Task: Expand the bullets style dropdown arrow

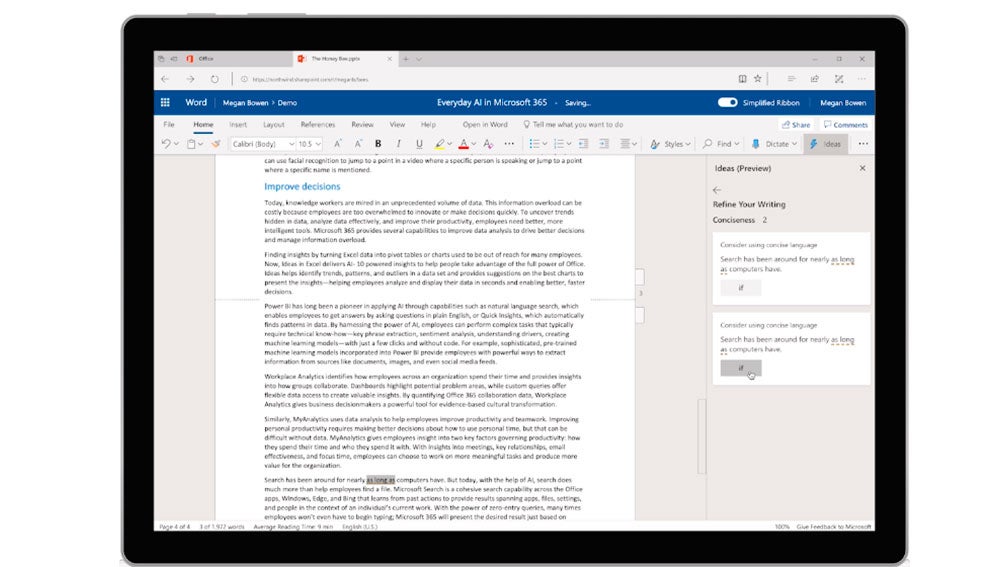Action: point(545,144)
